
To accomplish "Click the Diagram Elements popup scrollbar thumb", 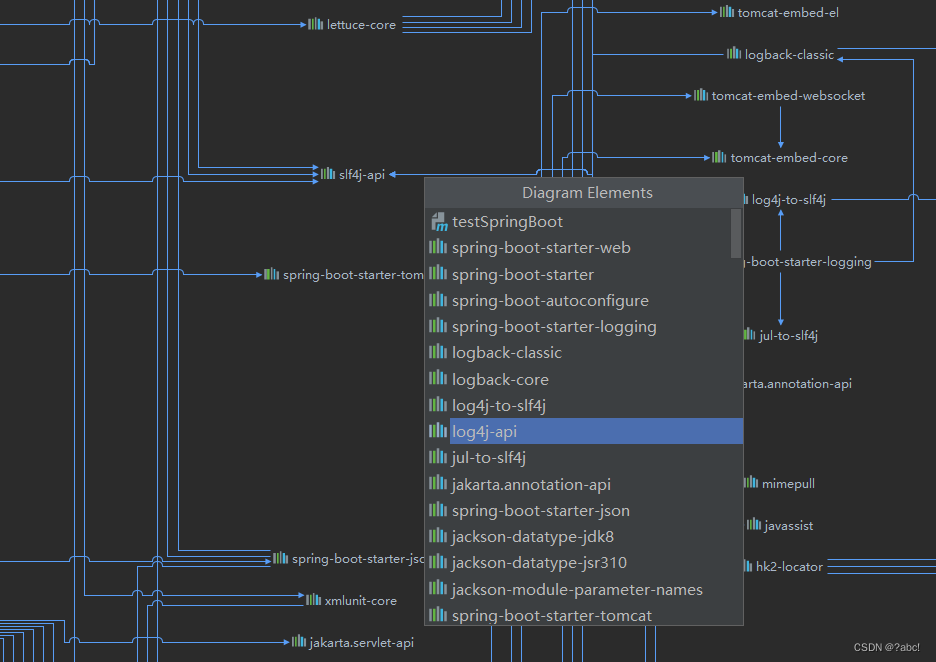I will (x=736, y=233).
